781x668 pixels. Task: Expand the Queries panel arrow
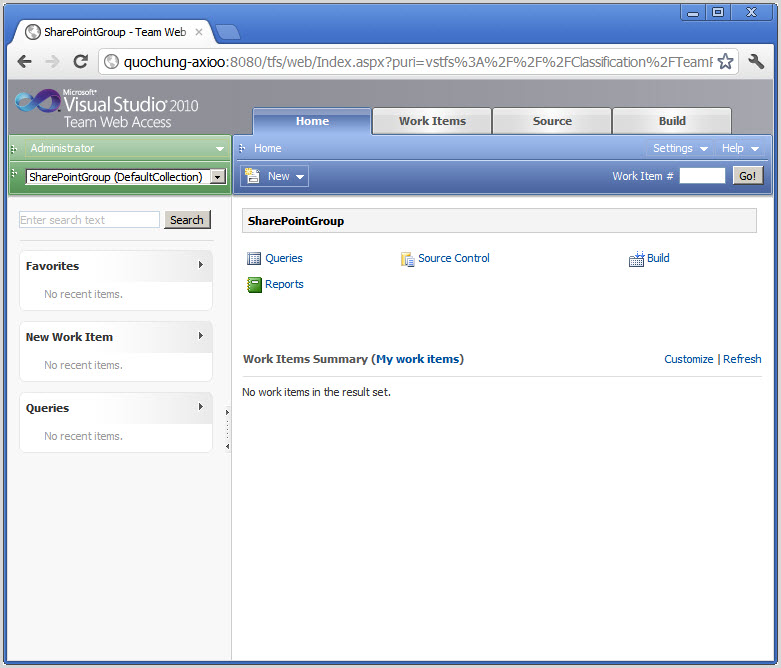pos(201,406)
